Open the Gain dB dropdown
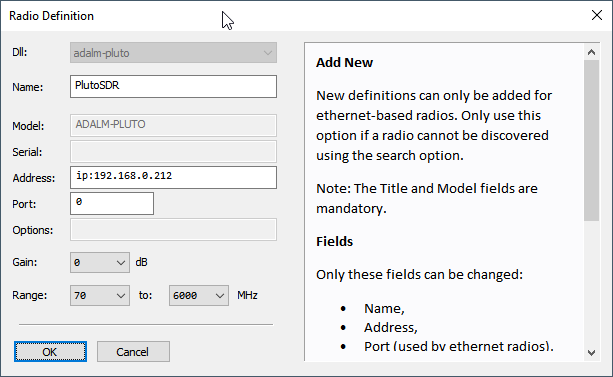 100,262
